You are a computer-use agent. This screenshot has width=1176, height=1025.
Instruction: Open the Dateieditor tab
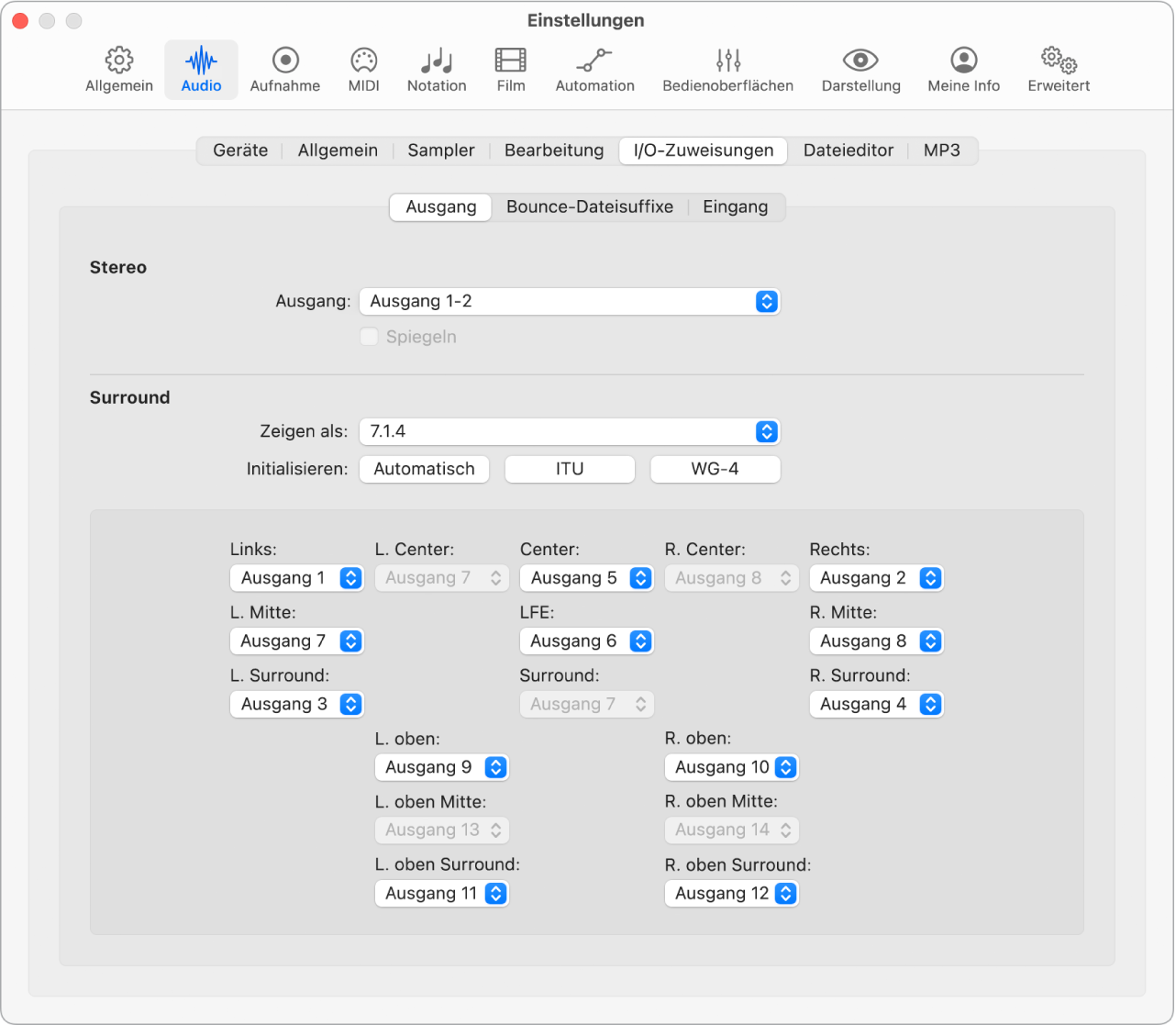point(848,150)
